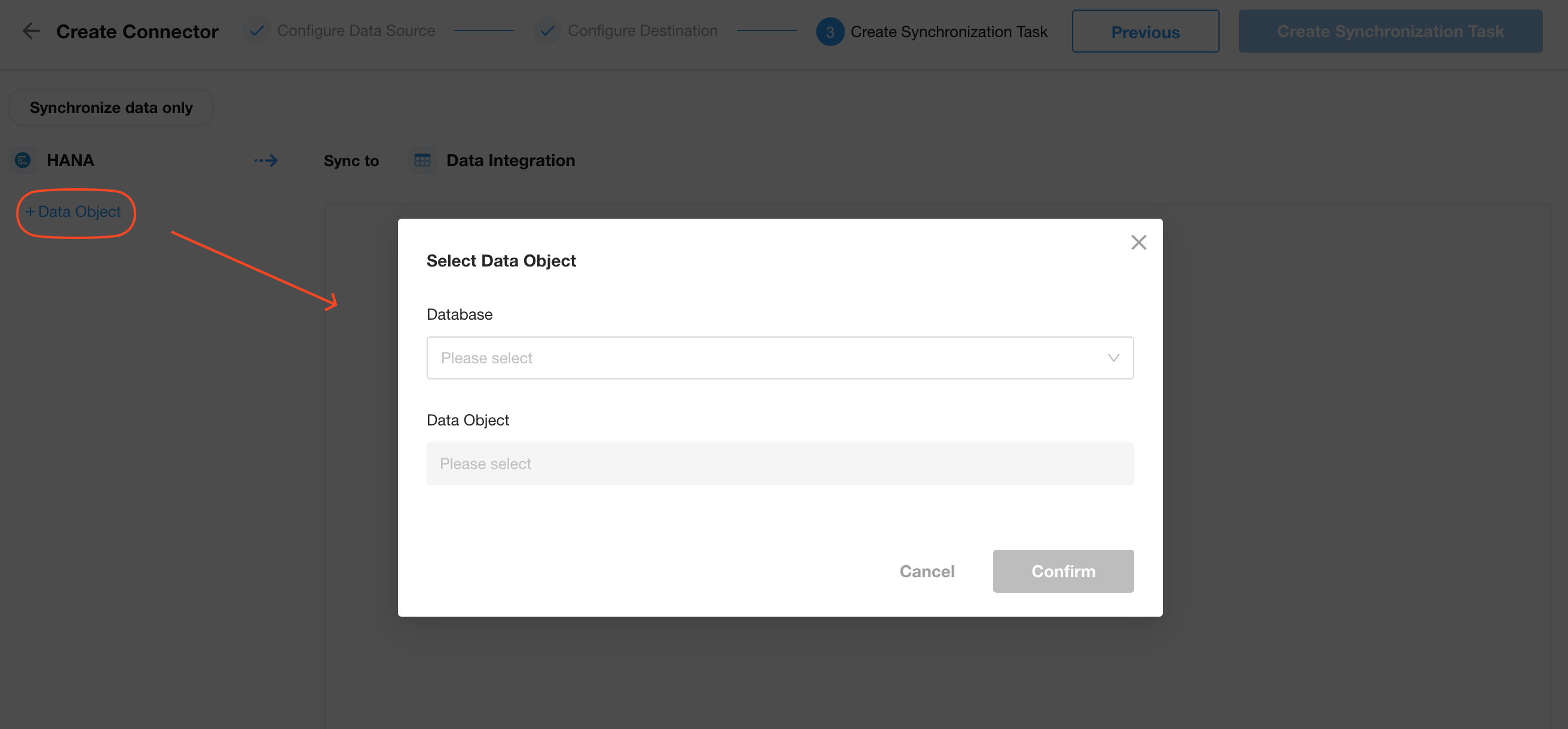Close the Select Data Object dialog

(1138, 242)
